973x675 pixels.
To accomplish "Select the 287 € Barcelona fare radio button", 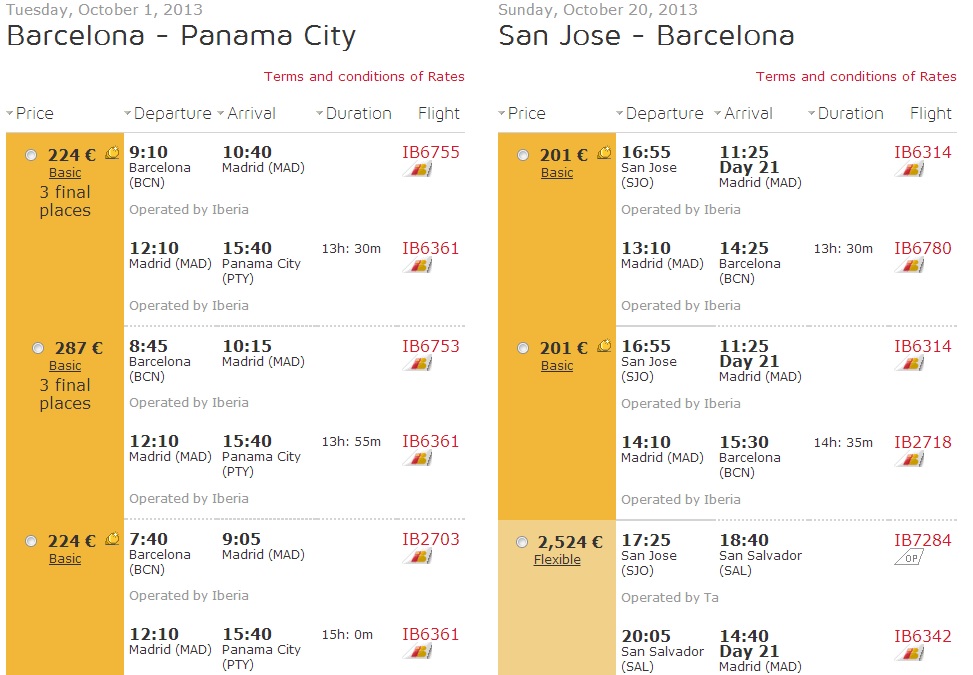I will (x=38, y=348).
